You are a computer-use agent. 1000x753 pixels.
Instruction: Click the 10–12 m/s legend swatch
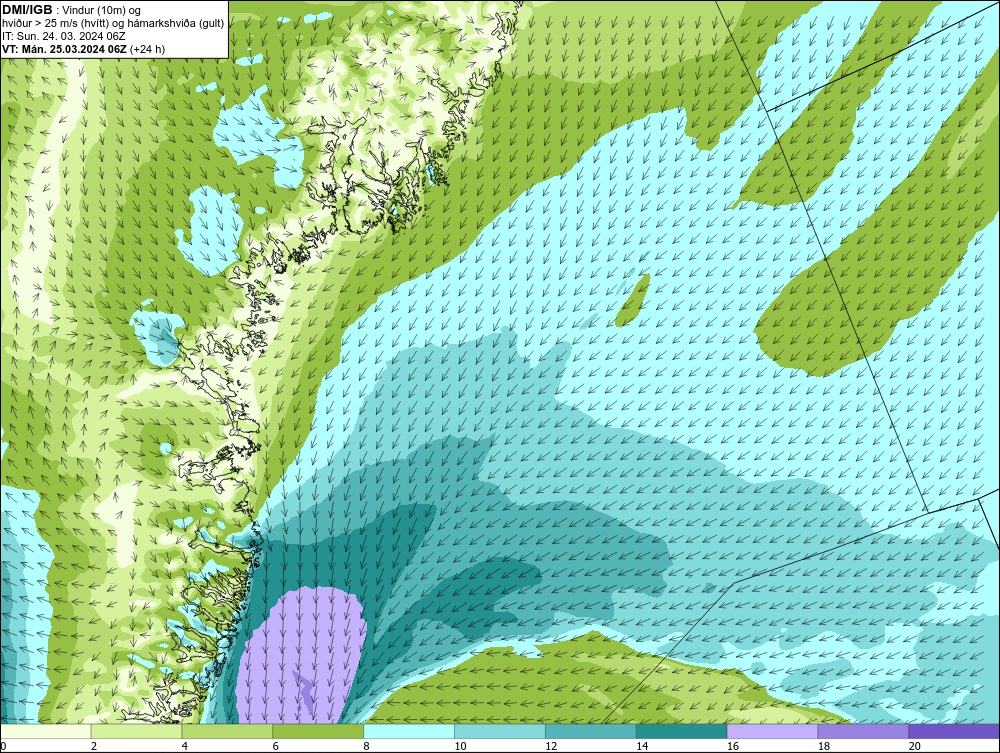pos(500,731)
